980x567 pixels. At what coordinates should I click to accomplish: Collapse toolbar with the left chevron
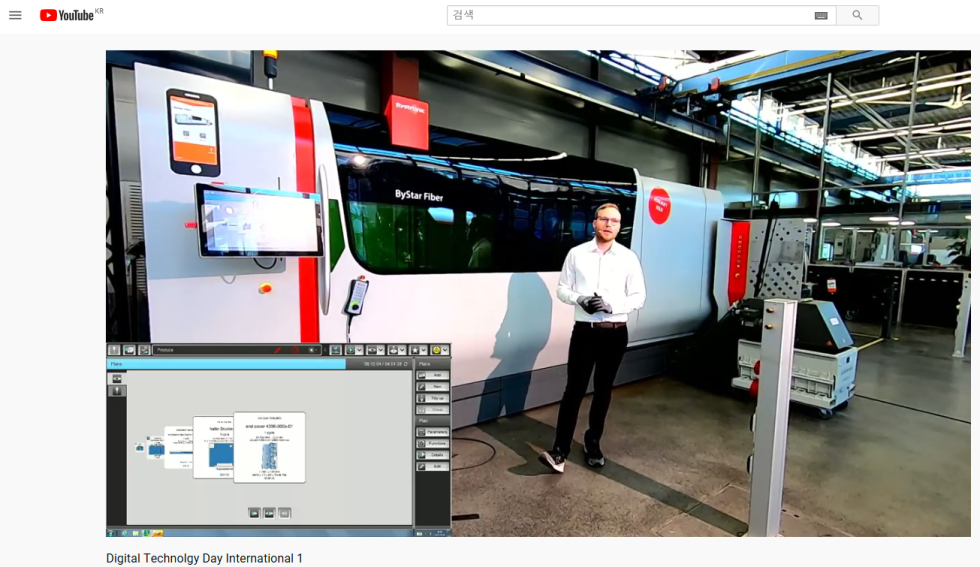(x=325, y=350)
